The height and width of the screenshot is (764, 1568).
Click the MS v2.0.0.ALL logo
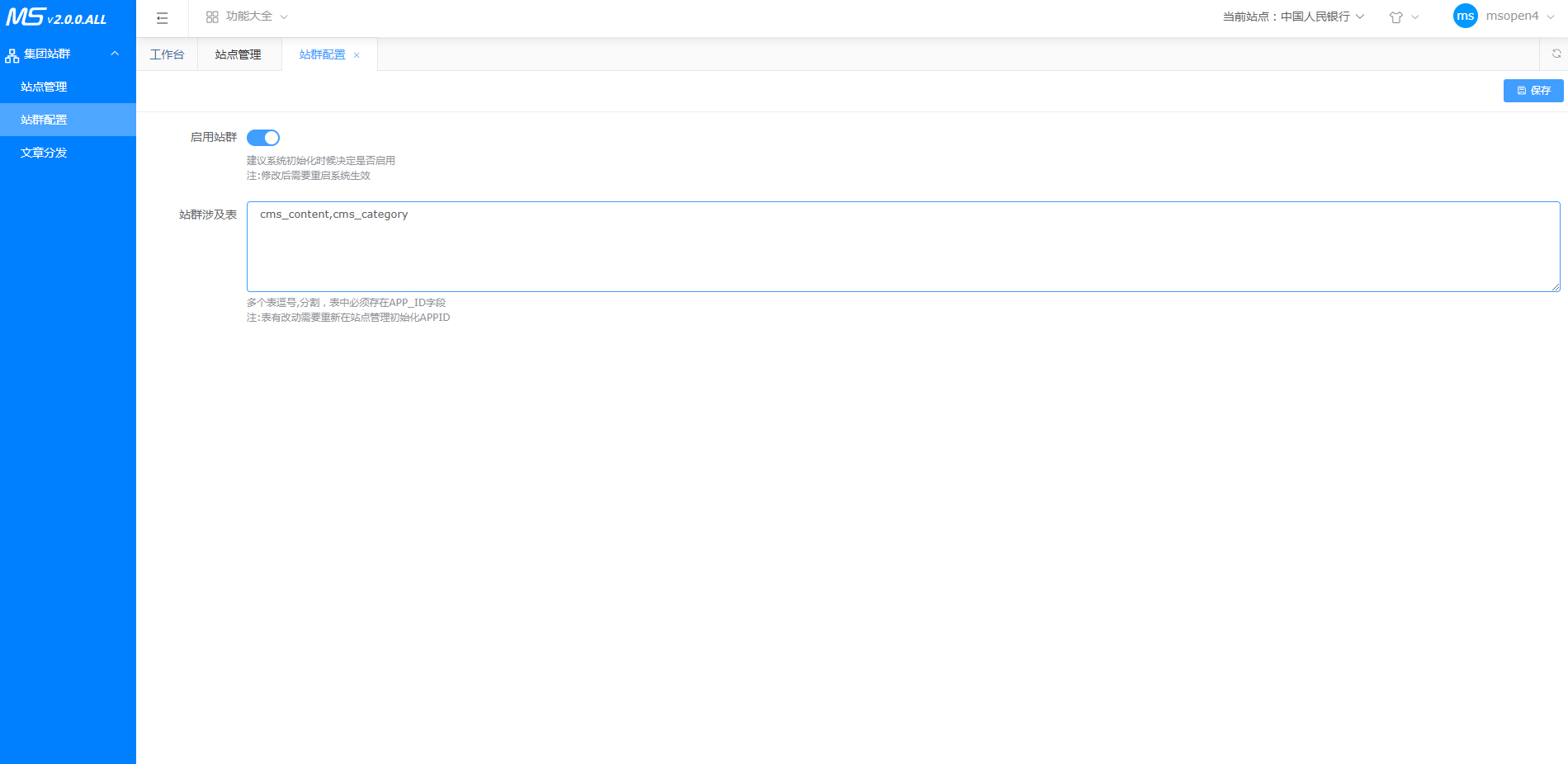pyautogui.click(x=56, y=17)
